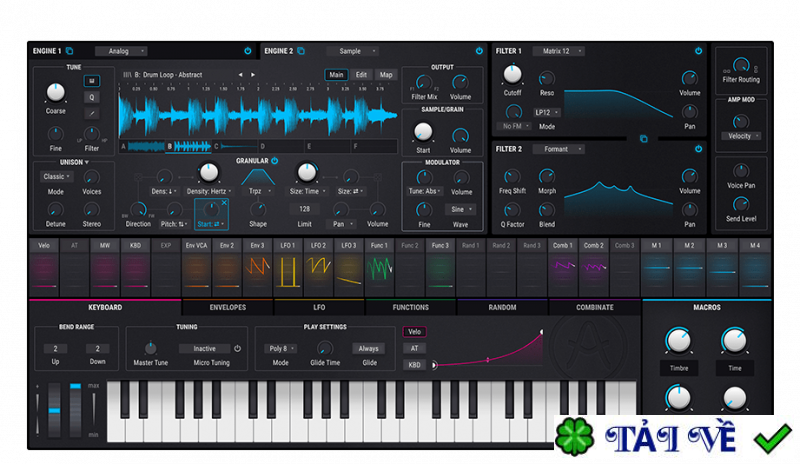This screenshot has height=464, width=800.
Task: Select the LFO 1 modulation slot
Action: (288, 267)
